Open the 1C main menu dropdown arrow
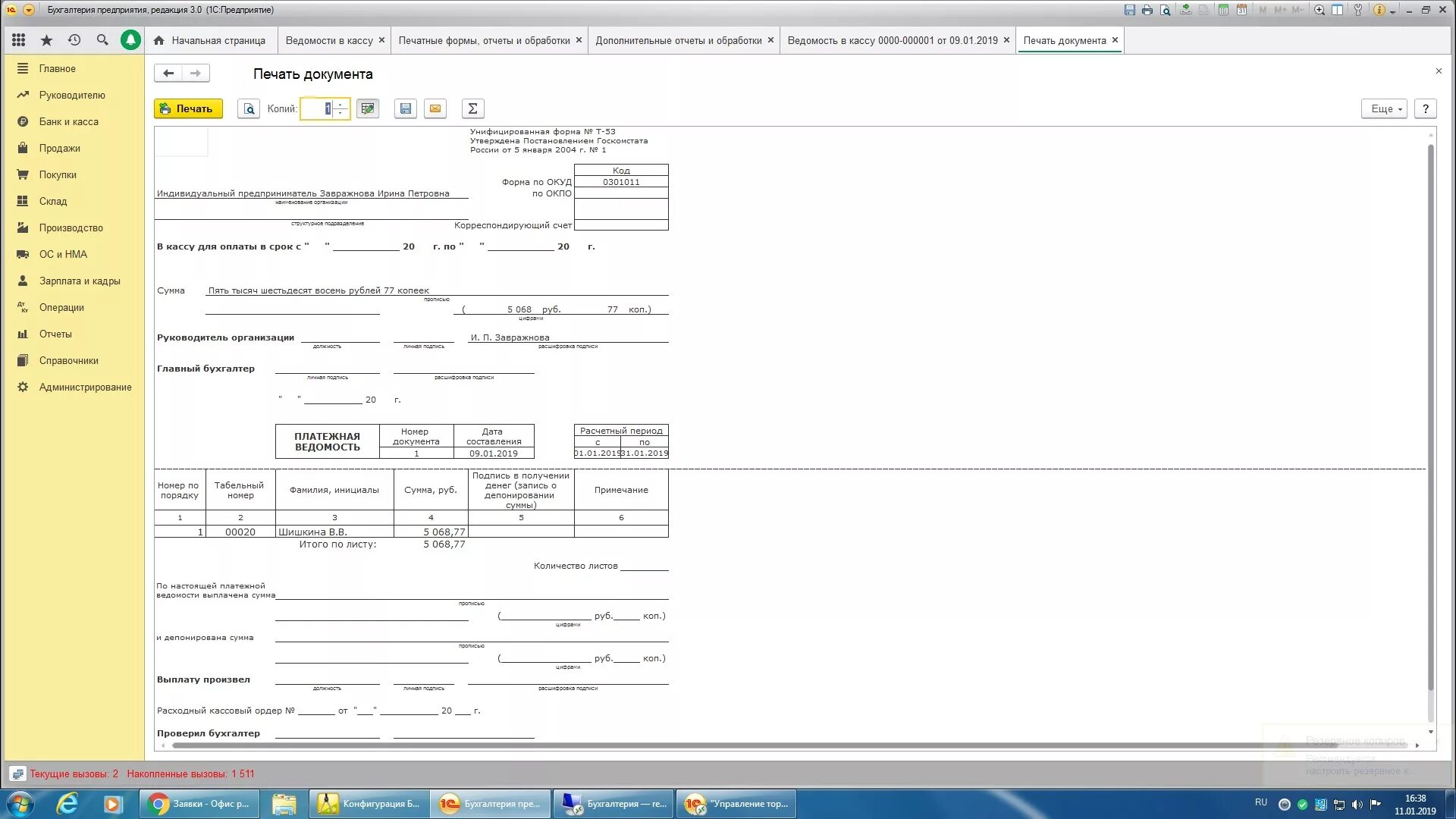Image resolution: width=1456 pixels, height=819 pixels. coord(29,10)
